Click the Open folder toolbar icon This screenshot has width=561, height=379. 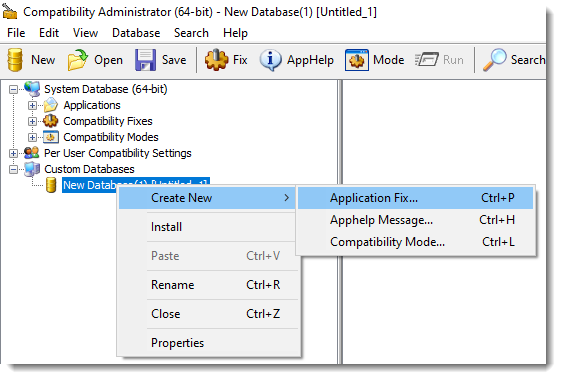pos(78,60)
